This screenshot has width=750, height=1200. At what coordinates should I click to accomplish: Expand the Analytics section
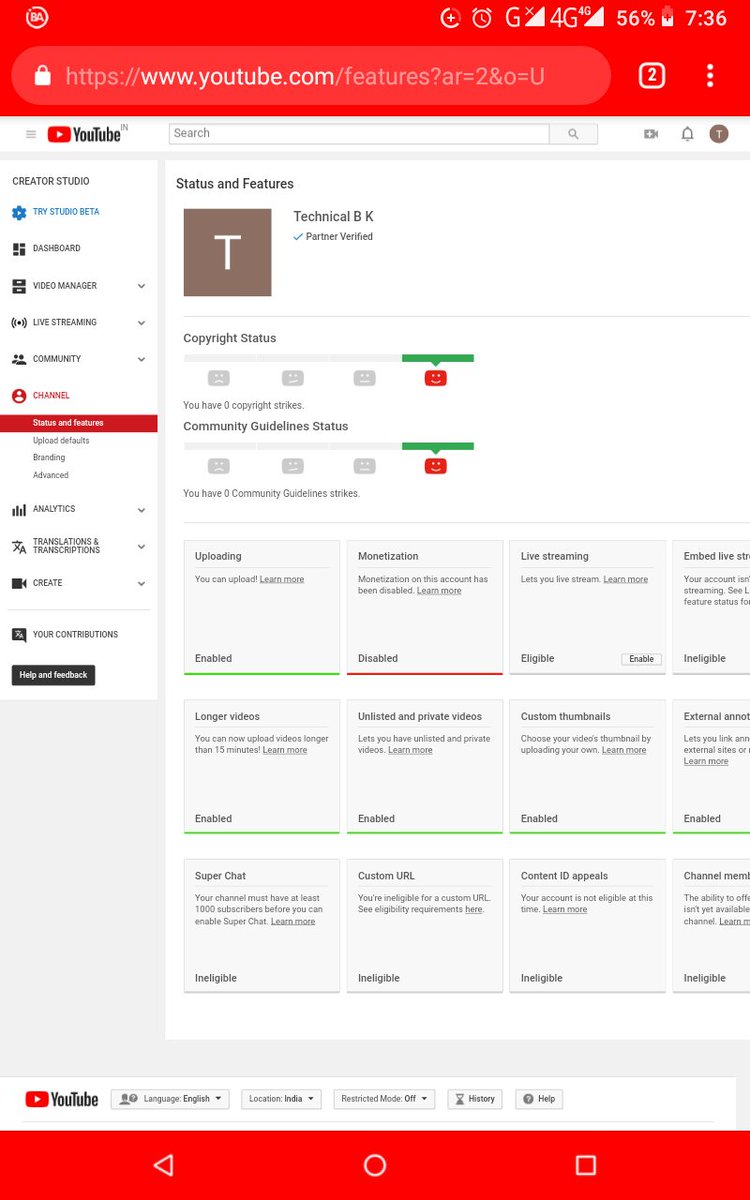(141, 510)
